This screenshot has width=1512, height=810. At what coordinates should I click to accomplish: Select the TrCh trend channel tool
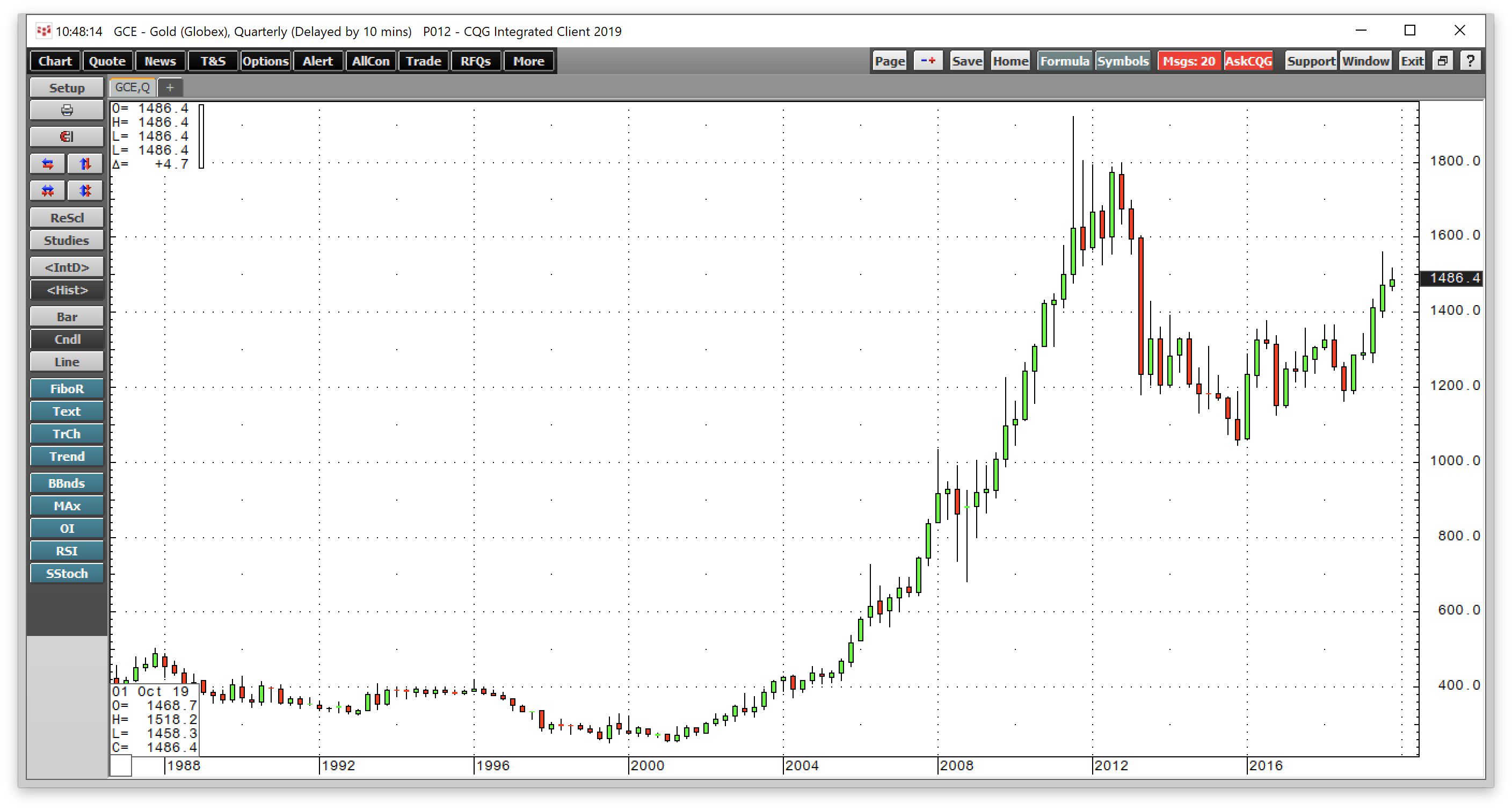(67, 433)
